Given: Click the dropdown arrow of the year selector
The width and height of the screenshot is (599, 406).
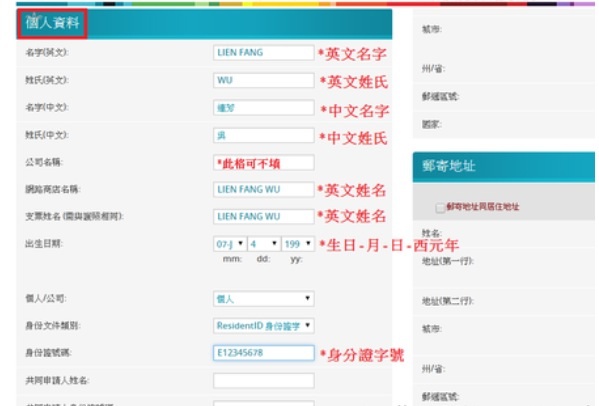Looking at the screenshot, I should point(308,243).
